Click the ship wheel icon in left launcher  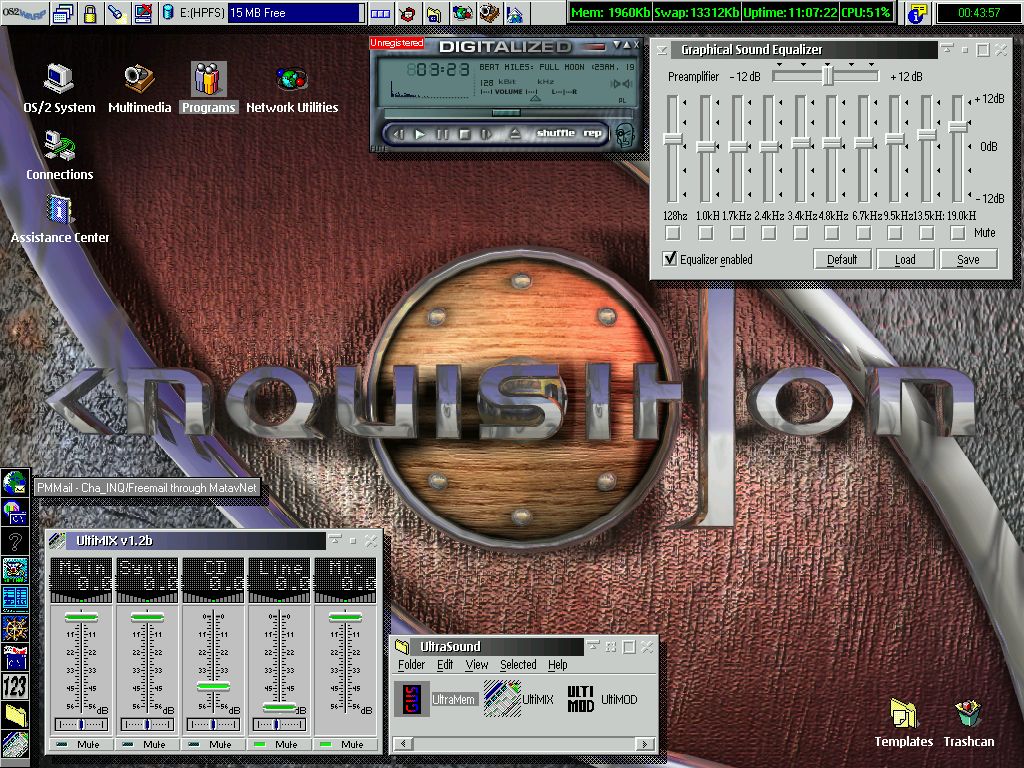[14, 628]
